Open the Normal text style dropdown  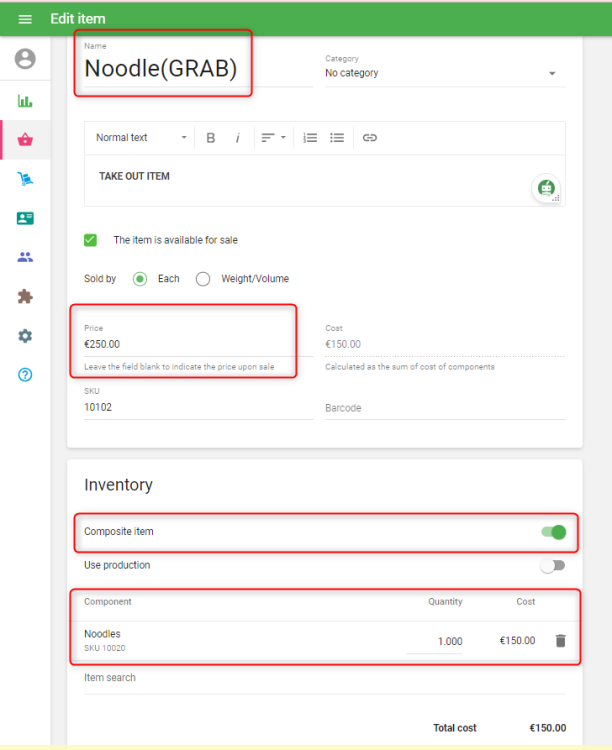[x=141, y=138]
